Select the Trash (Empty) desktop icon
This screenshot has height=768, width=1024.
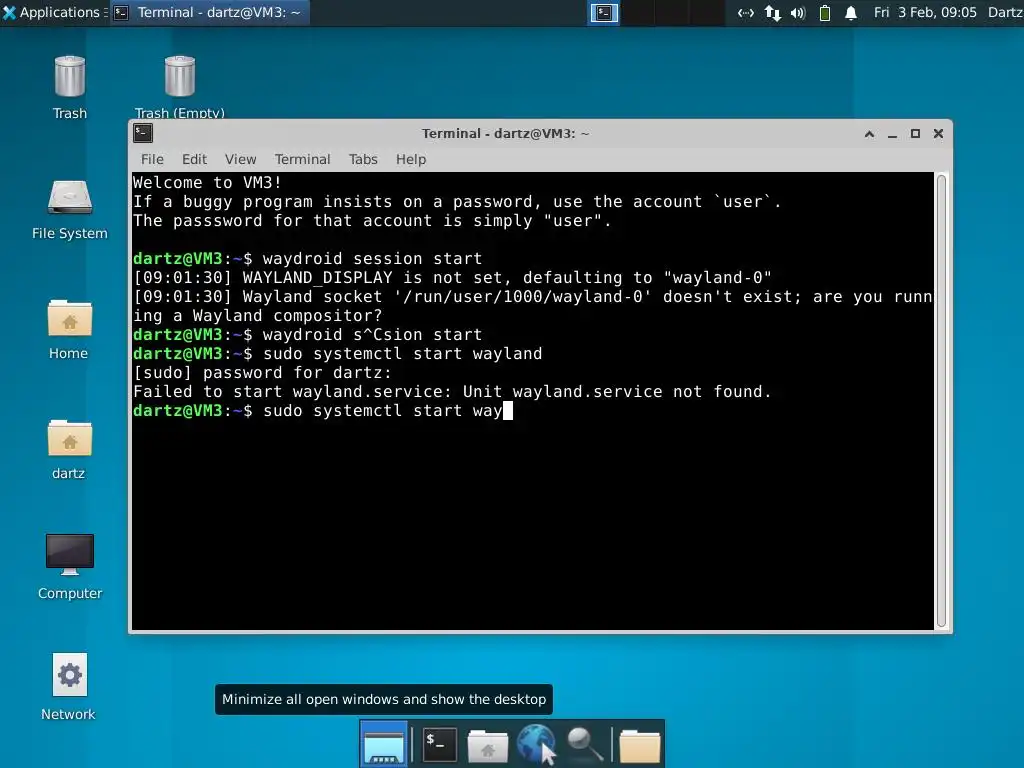coord(180,88)
